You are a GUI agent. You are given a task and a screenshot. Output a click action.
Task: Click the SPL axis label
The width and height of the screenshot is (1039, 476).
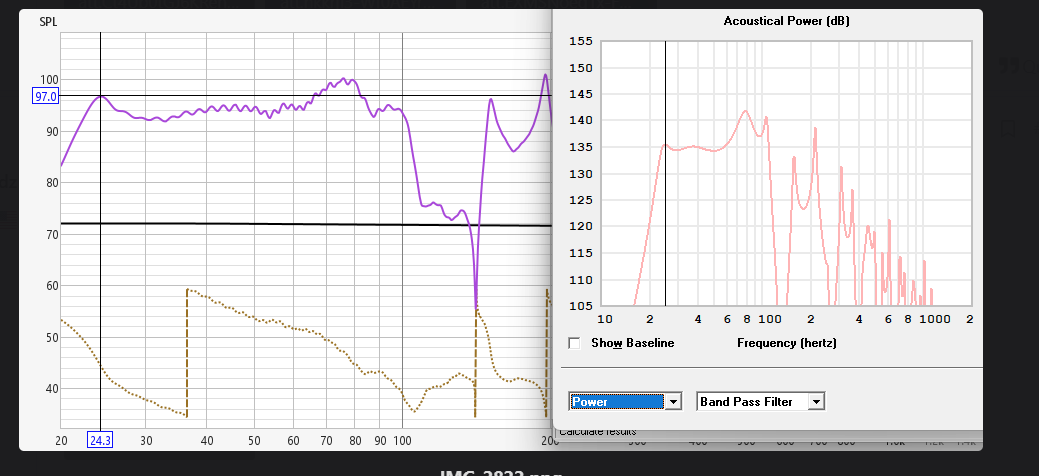48,23
